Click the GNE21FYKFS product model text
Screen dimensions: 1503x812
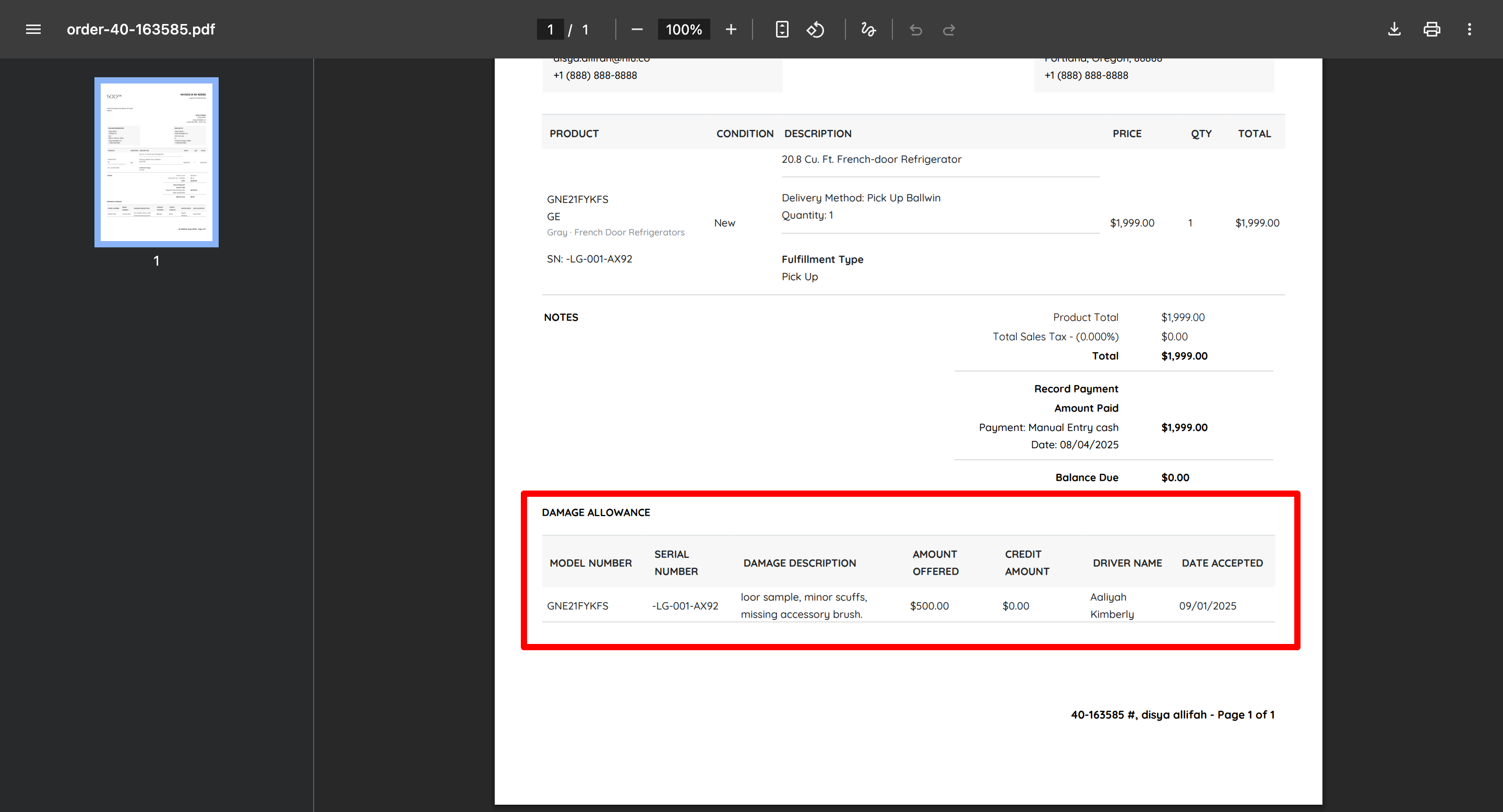[577, 199]
